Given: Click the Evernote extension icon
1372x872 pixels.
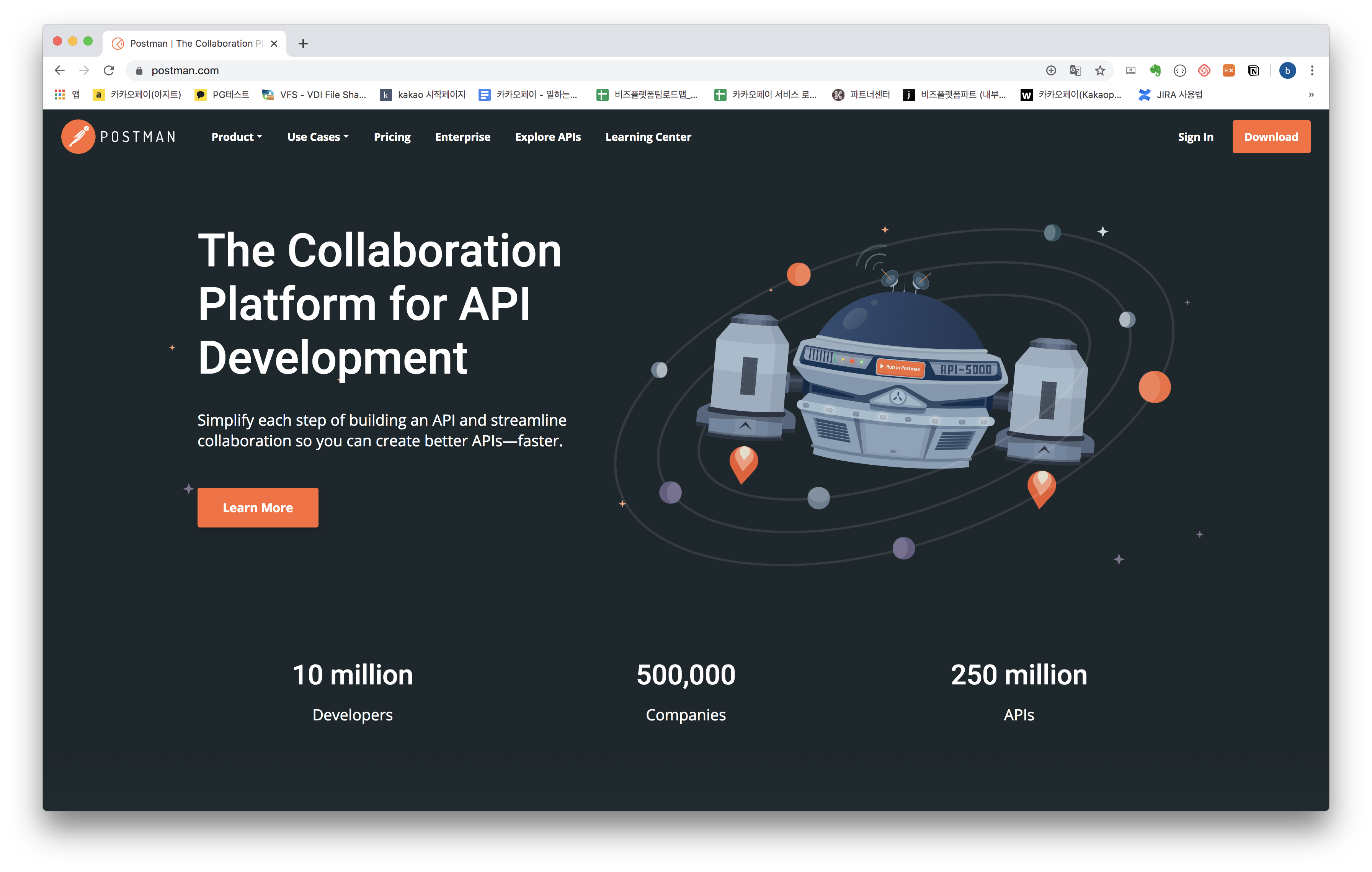Looking at the screenshot, I should click(x=1155, y=71).
